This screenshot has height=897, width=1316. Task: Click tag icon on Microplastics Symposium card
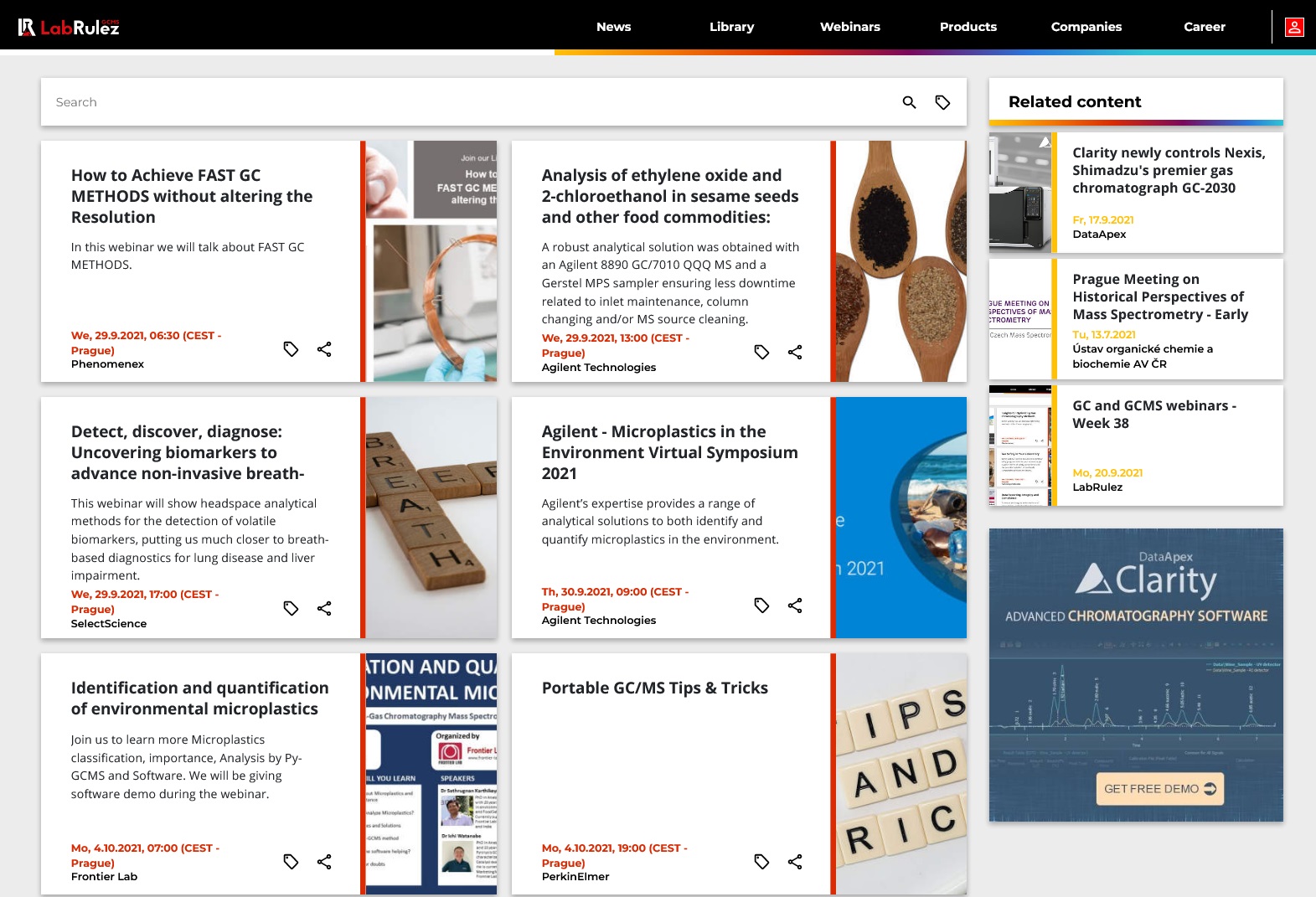pyautogui.click(x=761, y=606)
